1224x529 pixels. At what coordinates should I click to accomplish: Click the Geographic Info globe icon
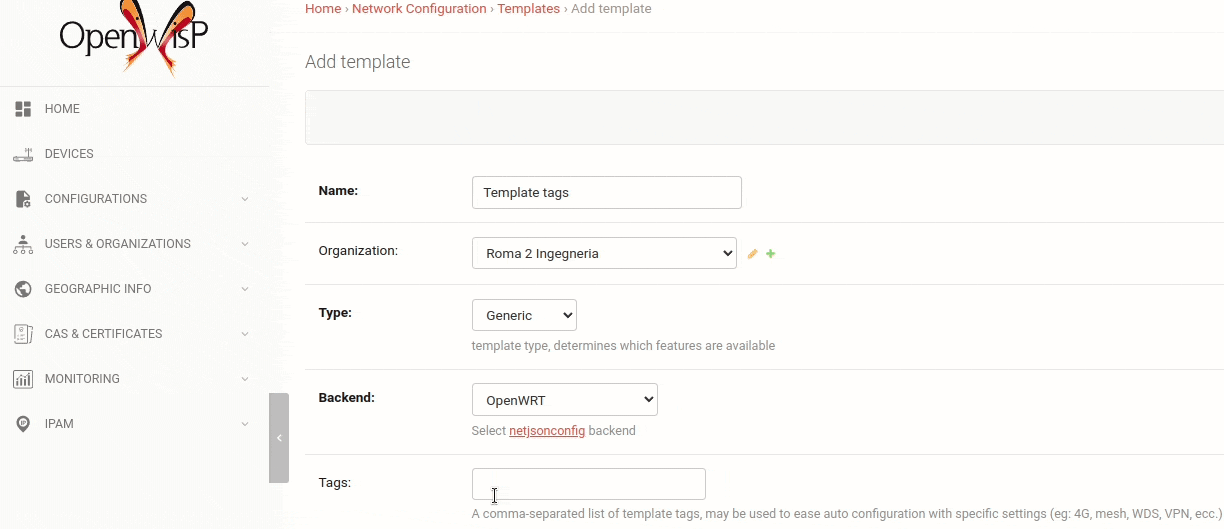coord(23,289)
